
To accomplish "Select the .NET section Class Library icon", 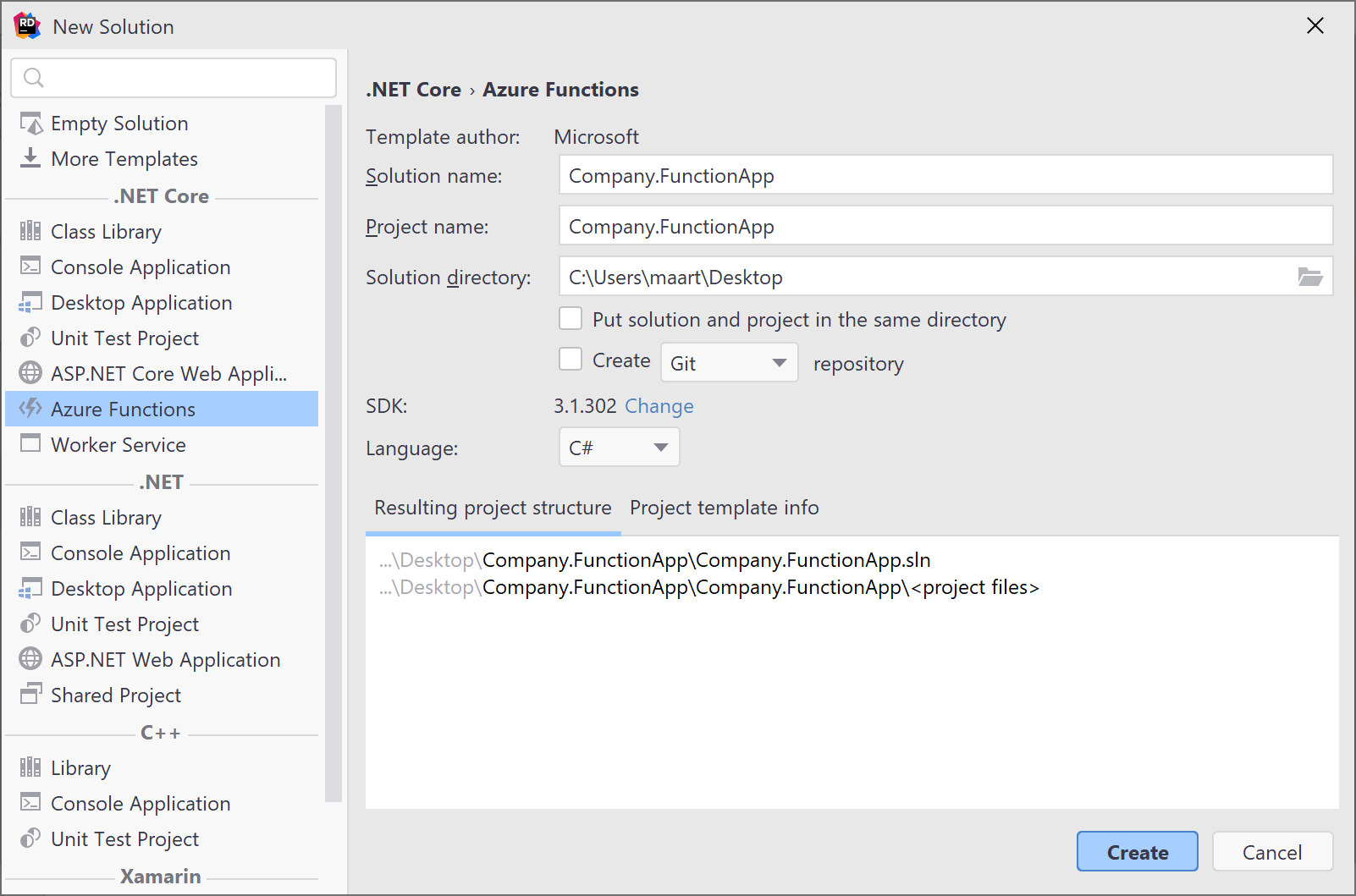I will (30, 517).
